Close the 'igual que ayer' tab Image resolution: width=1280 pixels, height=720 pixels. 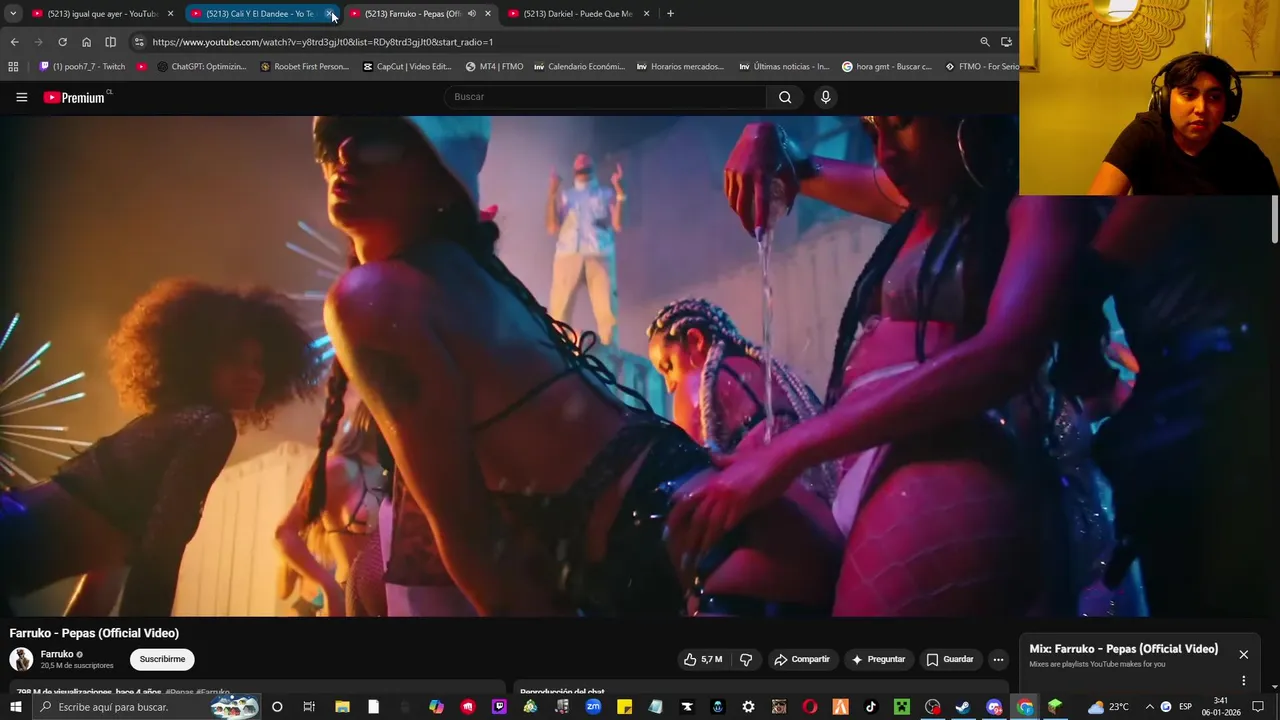[170, 14]
